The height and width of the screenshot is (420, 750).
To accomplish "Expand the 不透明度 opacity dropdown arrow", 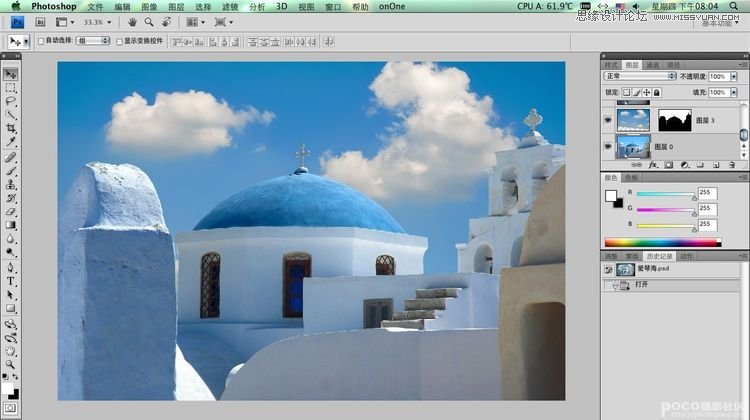I will (x=731, y=76).
